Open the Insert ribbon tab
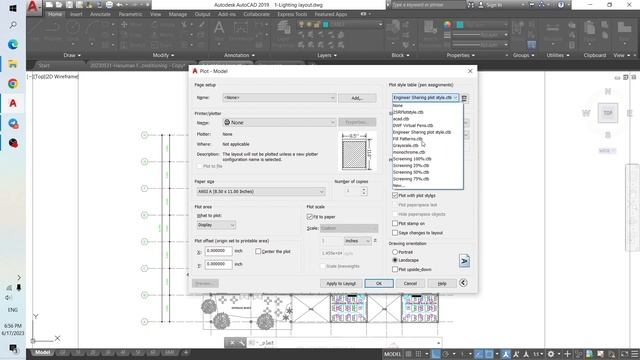Screen dimensions: 640x360 coord(76,14)
